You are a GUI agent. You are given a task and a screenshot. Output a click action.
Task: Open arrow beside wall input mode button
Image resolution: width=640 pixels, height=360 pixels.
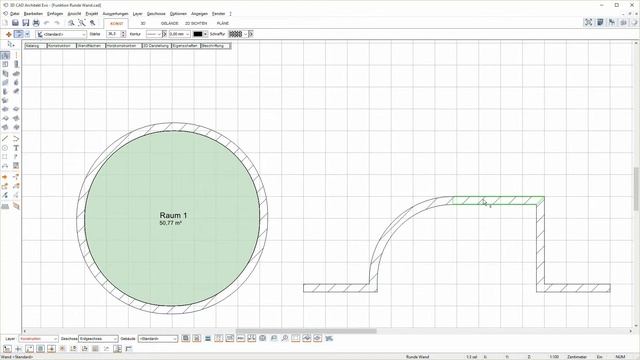pos(27,34)
